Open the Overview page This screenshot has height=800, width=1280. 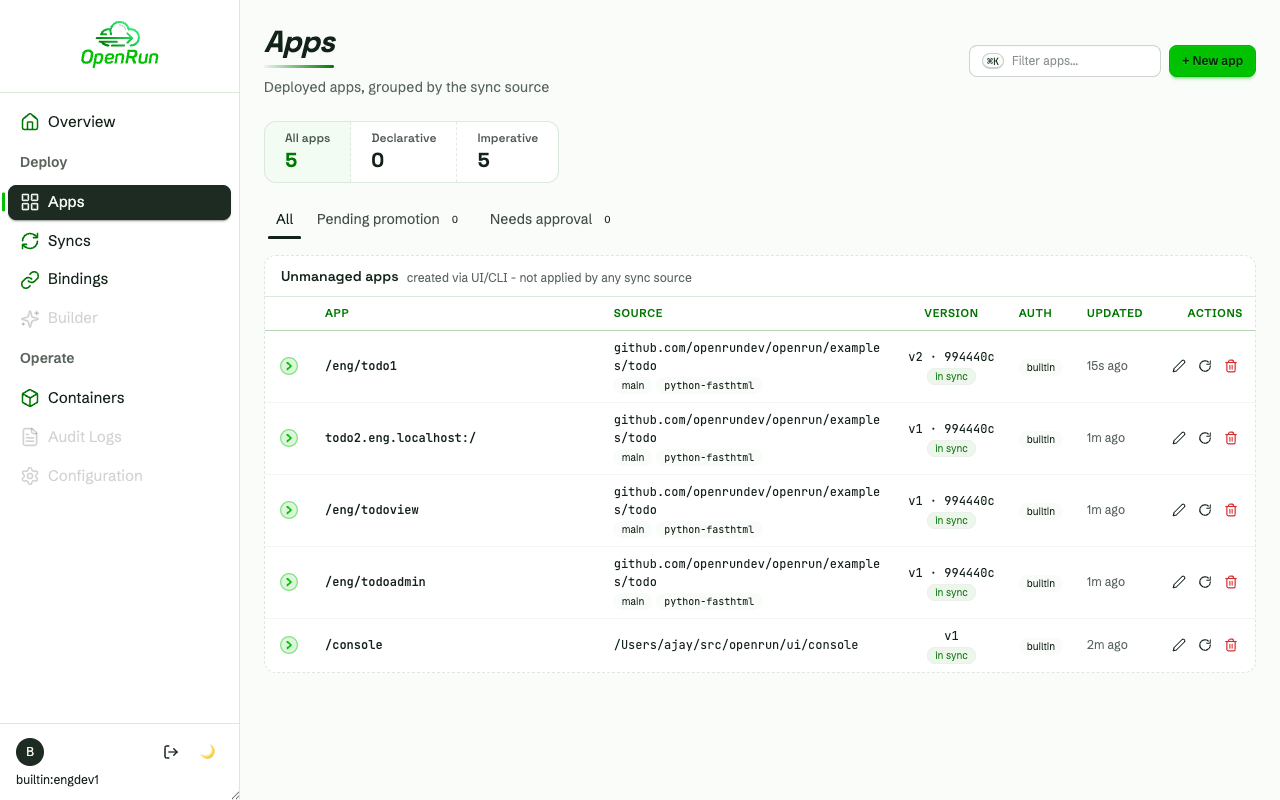coord(119,122)
